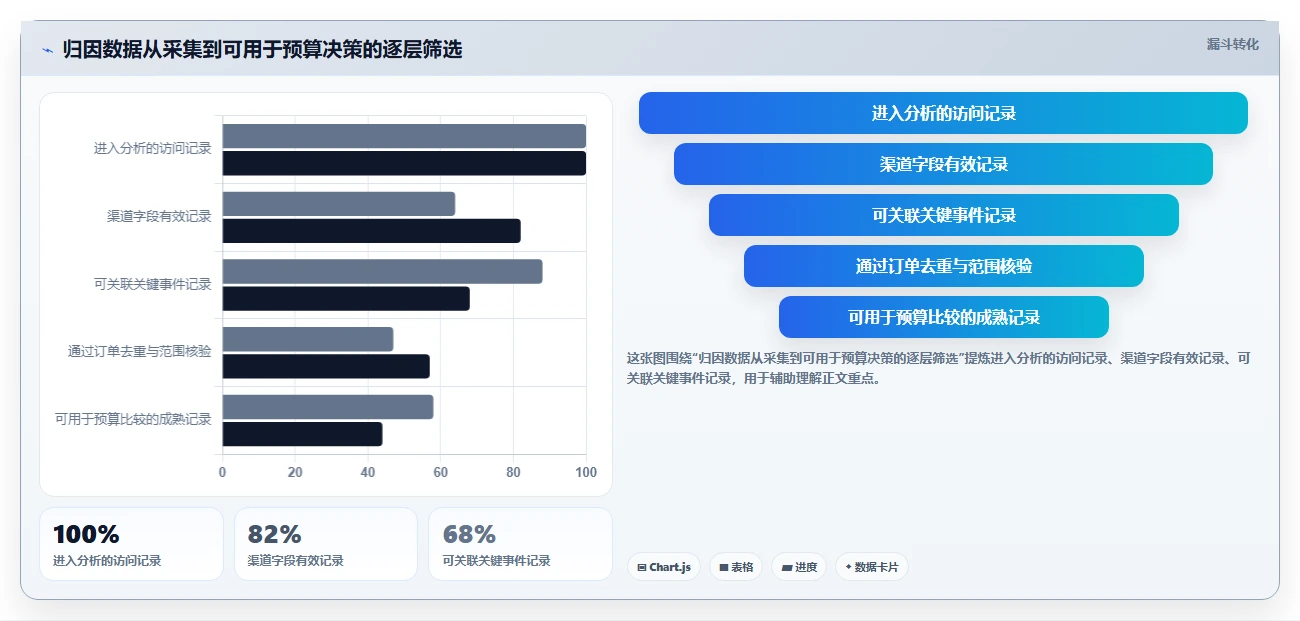Open the 100% 进入分析的访问记录 stat card
1300x621 pixels.
[x=131, y=544]
